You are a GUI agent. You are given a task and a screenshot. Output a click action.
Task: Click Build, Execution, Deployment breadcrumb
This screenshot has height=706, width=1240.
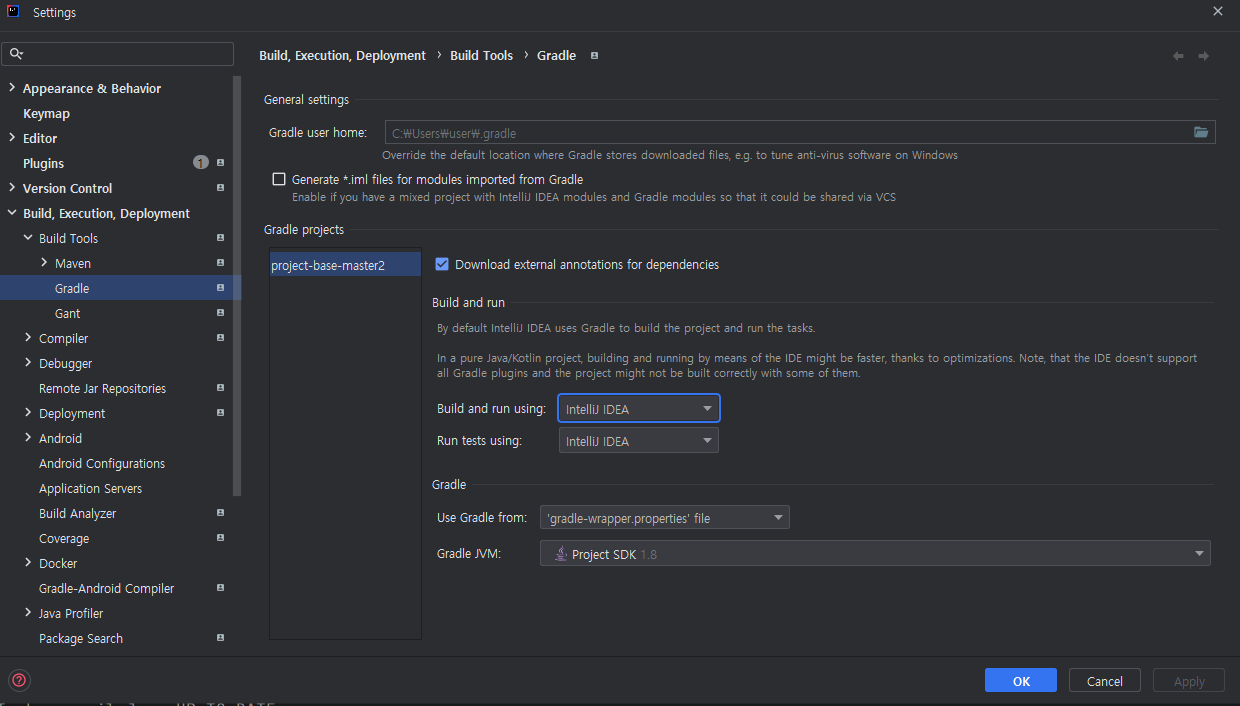(342, 56)
